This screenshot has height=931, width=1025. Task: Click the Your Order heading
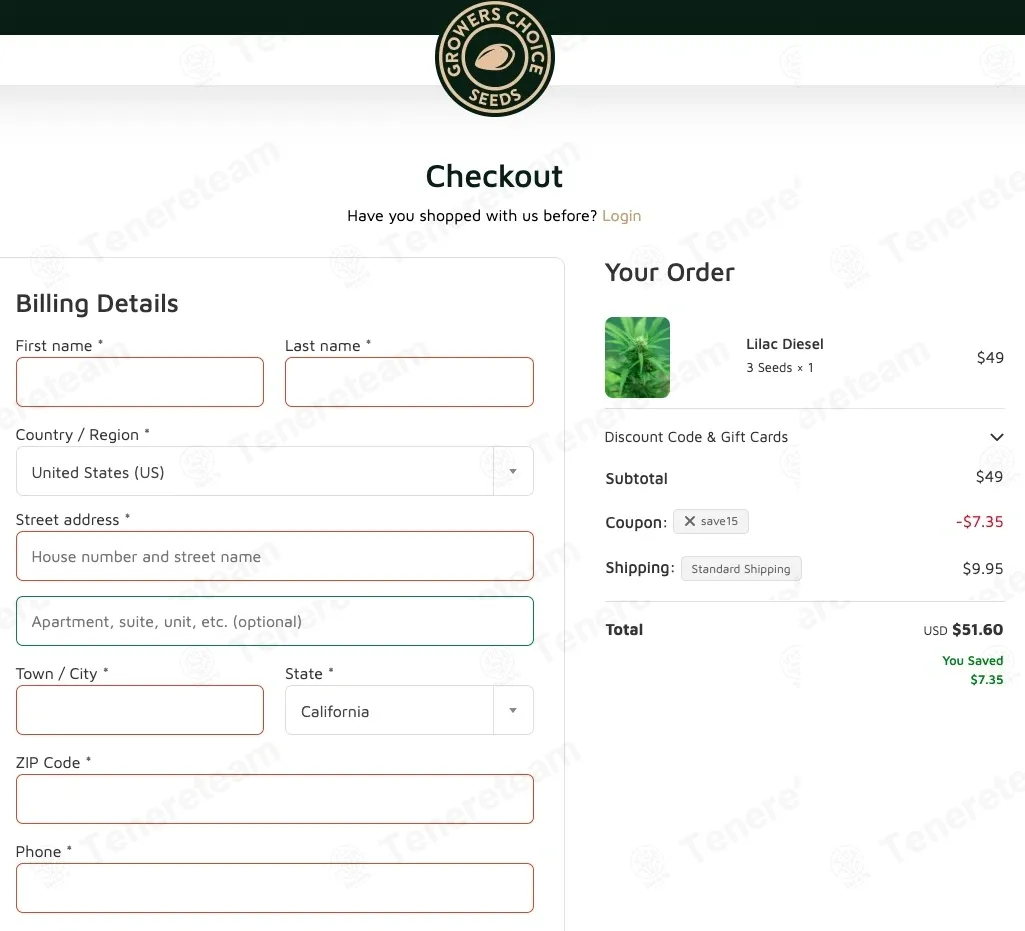tap(669, 273)
